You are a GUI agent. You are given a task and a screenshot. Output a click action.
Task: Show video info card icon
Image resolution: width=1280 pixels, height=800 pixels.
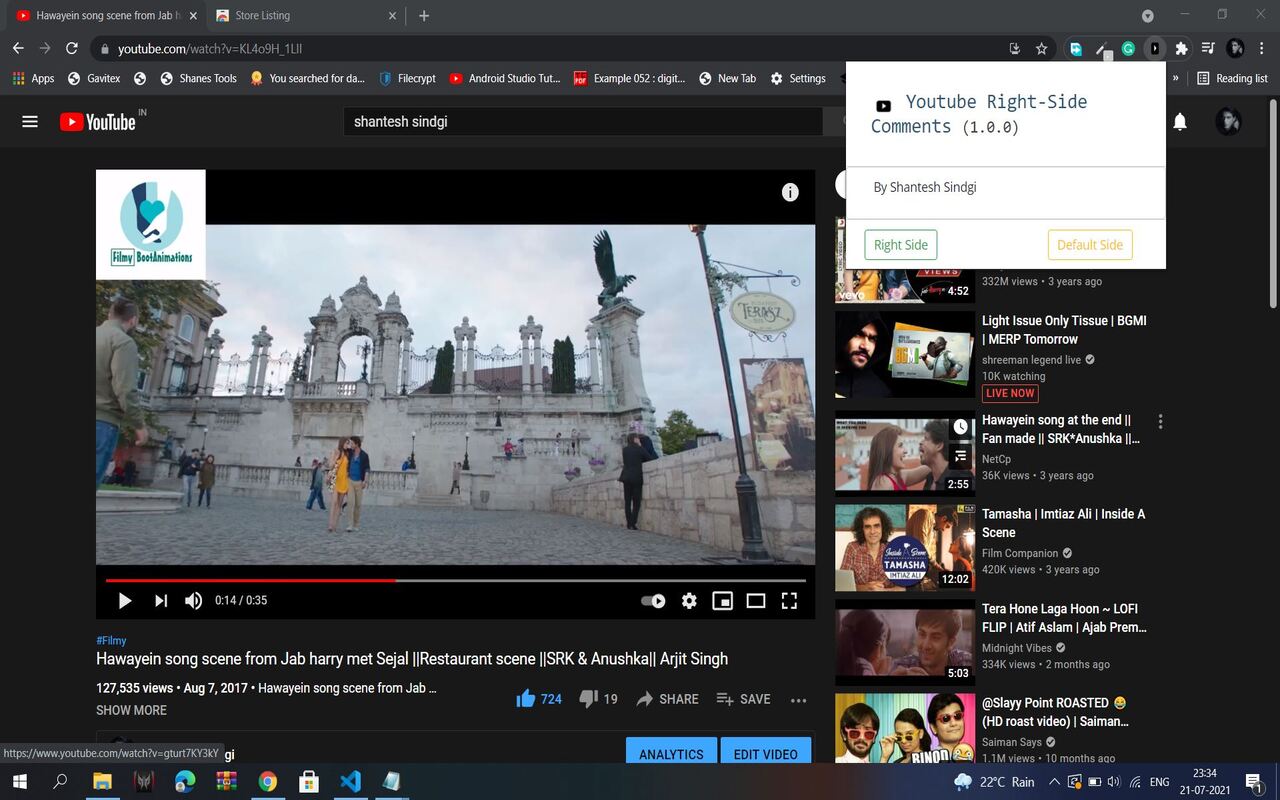point(790,192)
